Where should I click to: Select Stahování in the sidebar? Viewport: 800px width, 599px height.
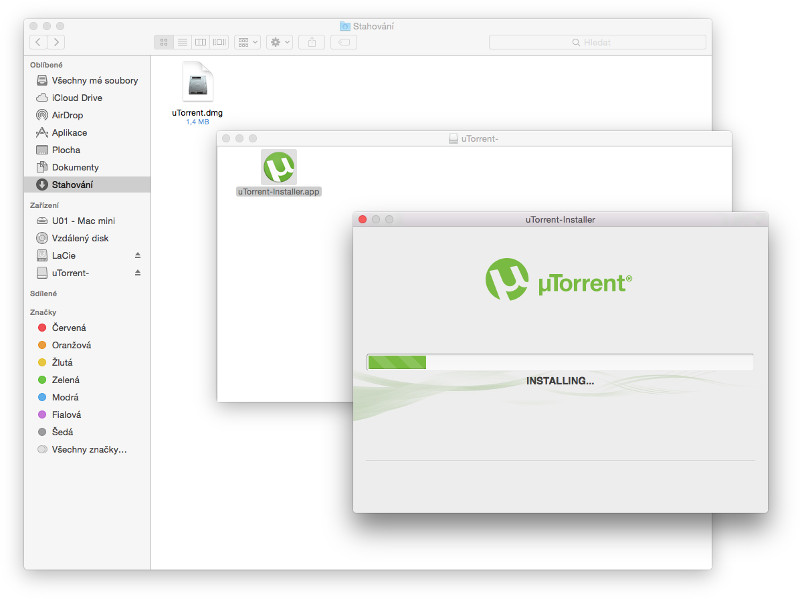point(87,185)
